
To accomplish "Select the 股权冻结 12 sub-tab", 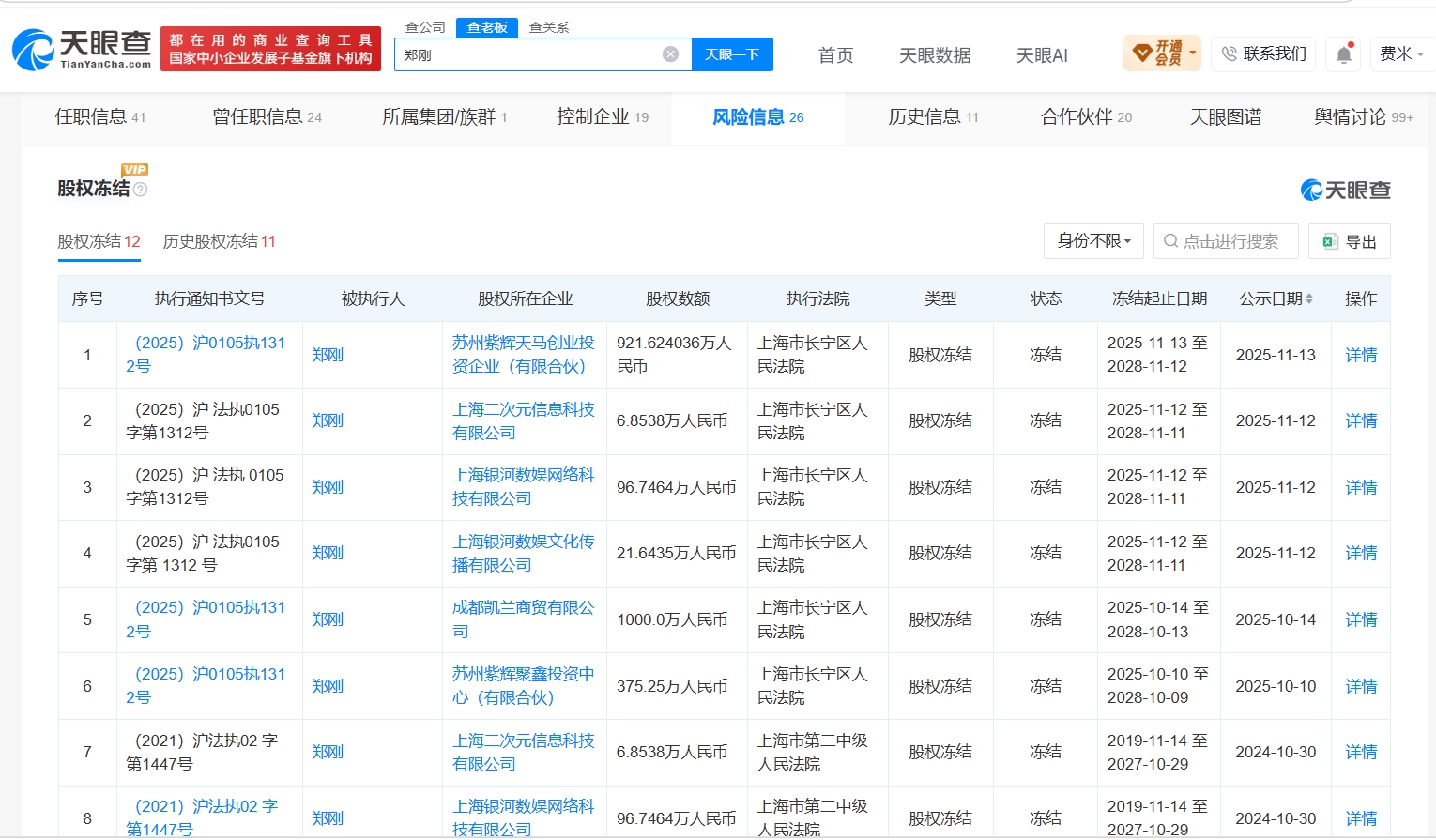I will click(99, 242).
